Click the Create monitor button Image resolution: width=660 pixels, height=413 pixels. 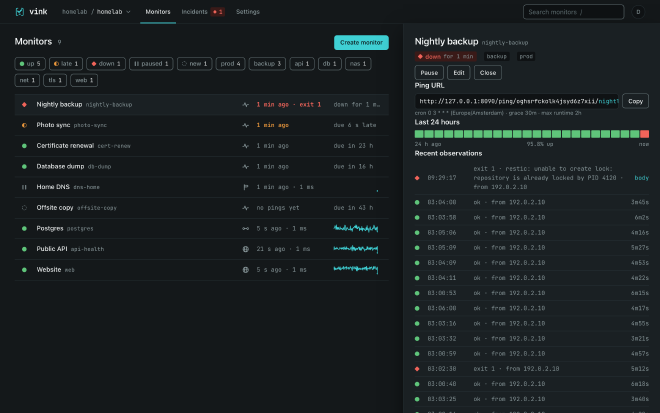[361, 43]
